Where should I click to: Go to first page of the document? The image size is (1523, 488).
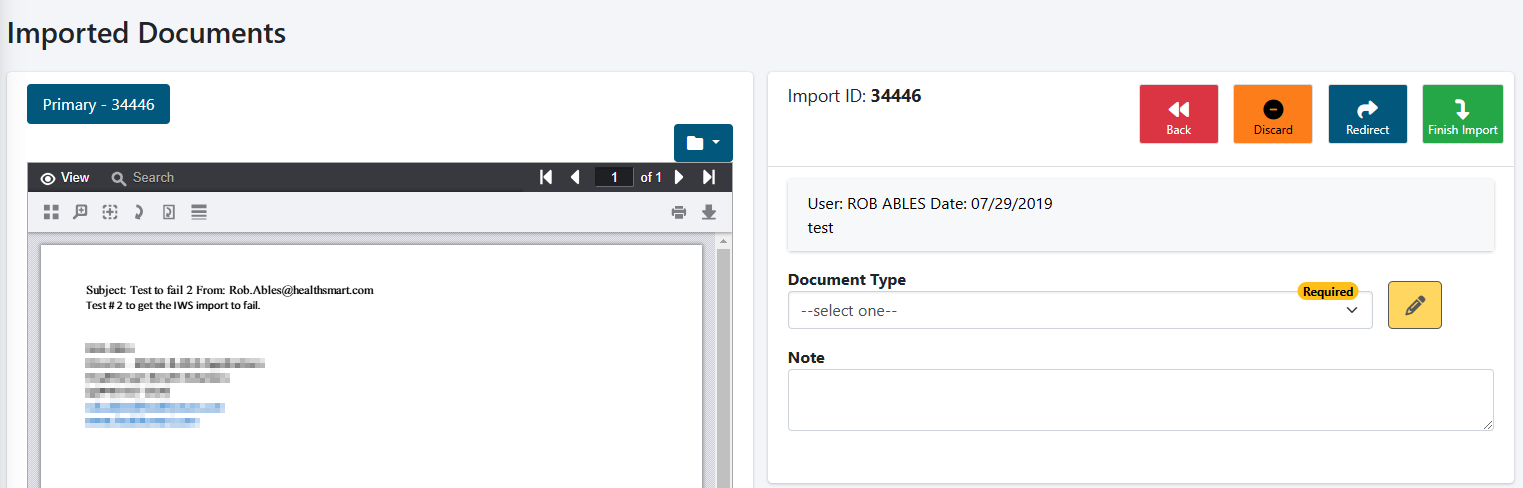point(546,177)
